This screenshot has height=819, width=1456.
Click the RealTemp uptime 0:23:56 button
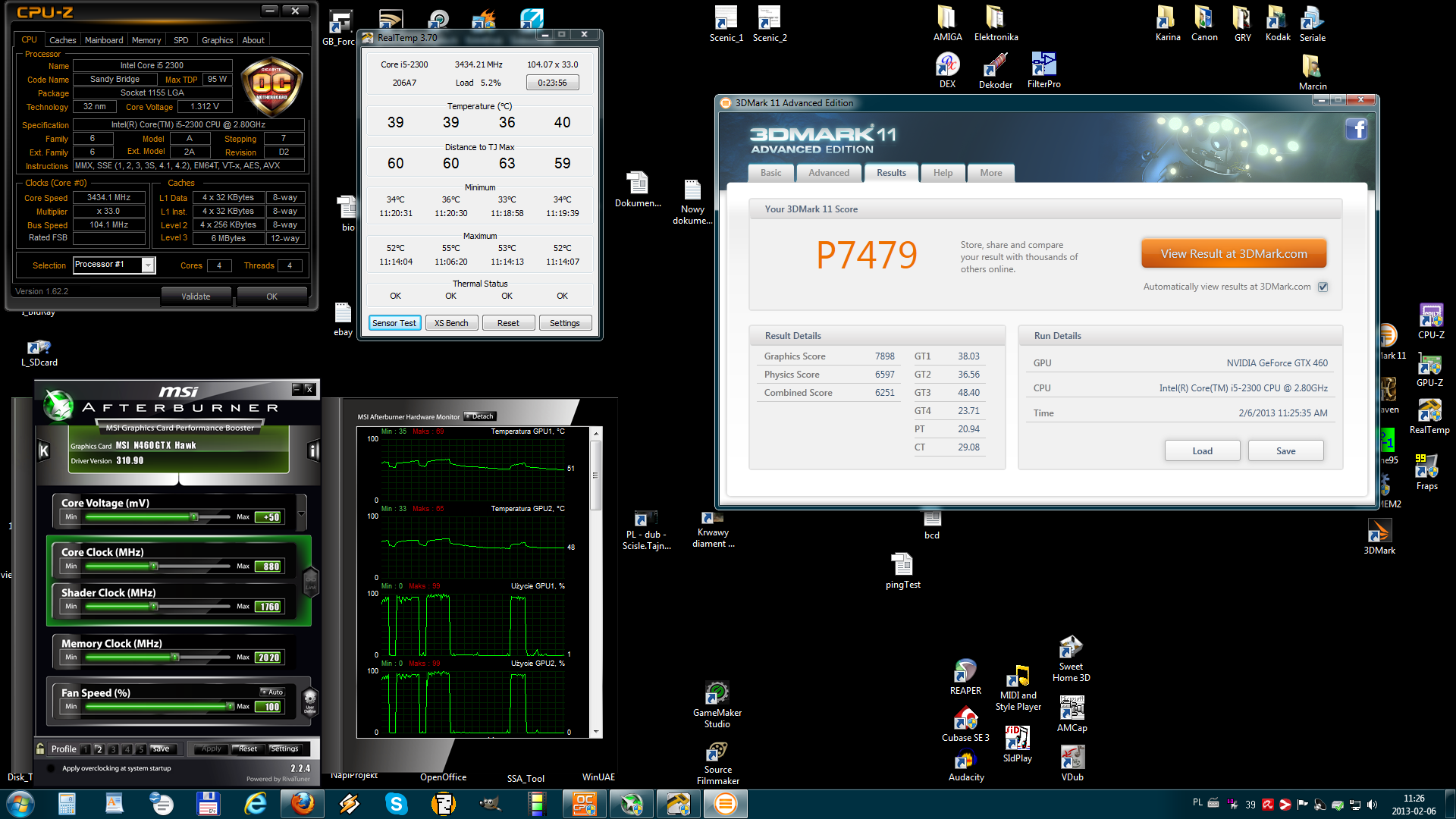point(552,83)
